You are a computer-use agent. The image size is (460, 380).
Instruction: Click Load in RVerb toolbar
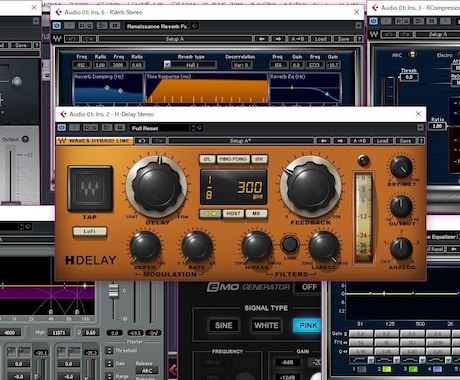(320, 39)
